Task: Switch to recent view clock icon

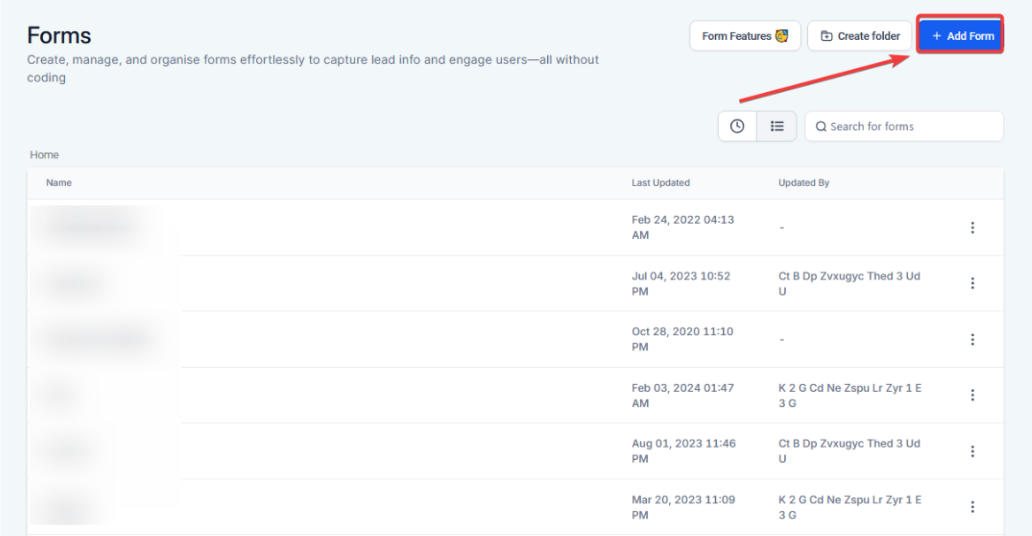Action: pyautogui.click(x=737, y=126)
